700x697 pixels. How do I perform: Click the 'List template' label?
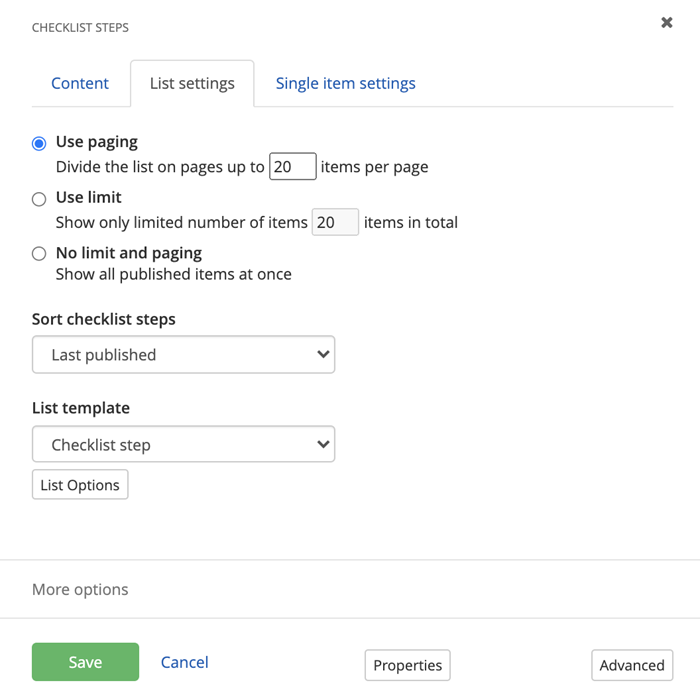click(x=81, y=408)
